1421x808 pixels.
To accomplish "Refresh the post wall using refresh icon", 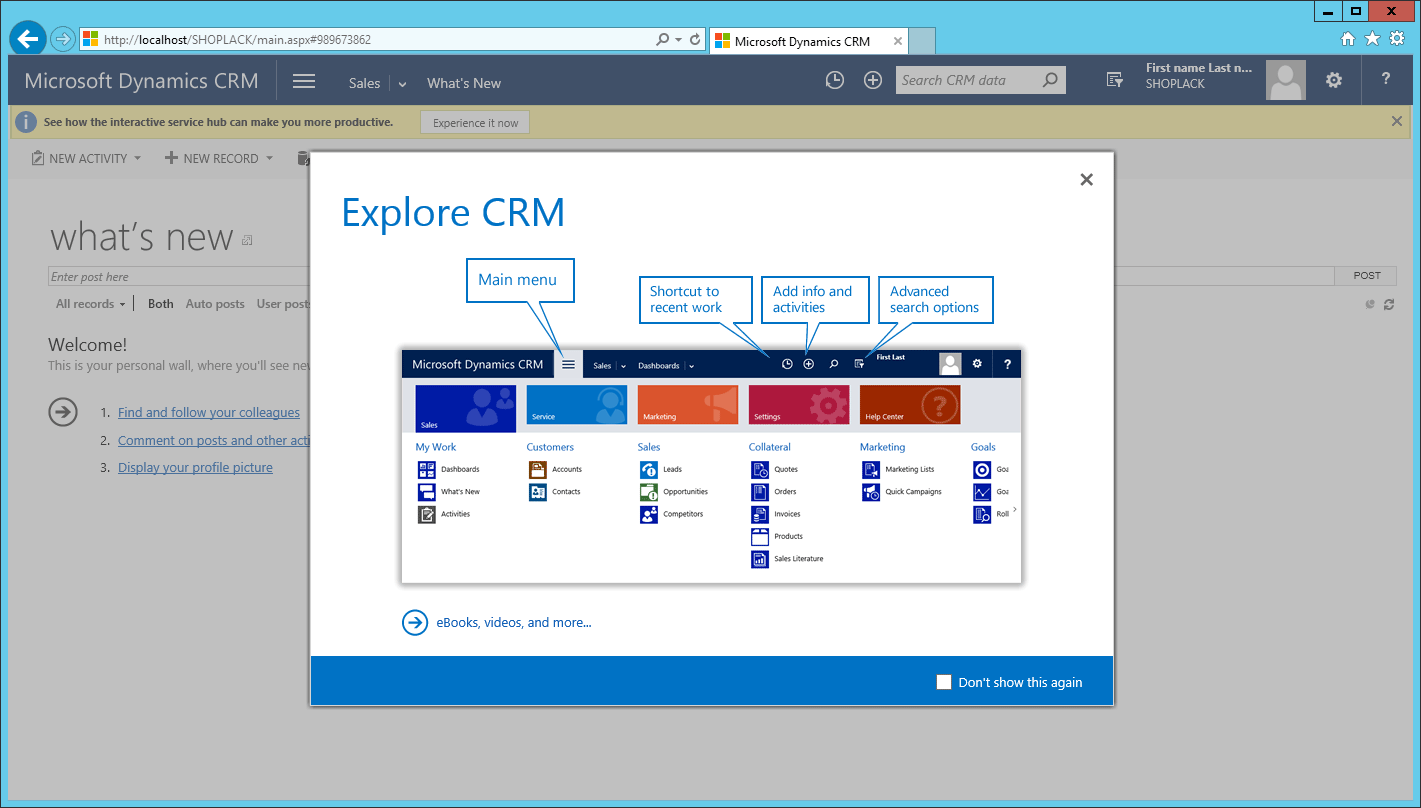I will coord(1389,305).
